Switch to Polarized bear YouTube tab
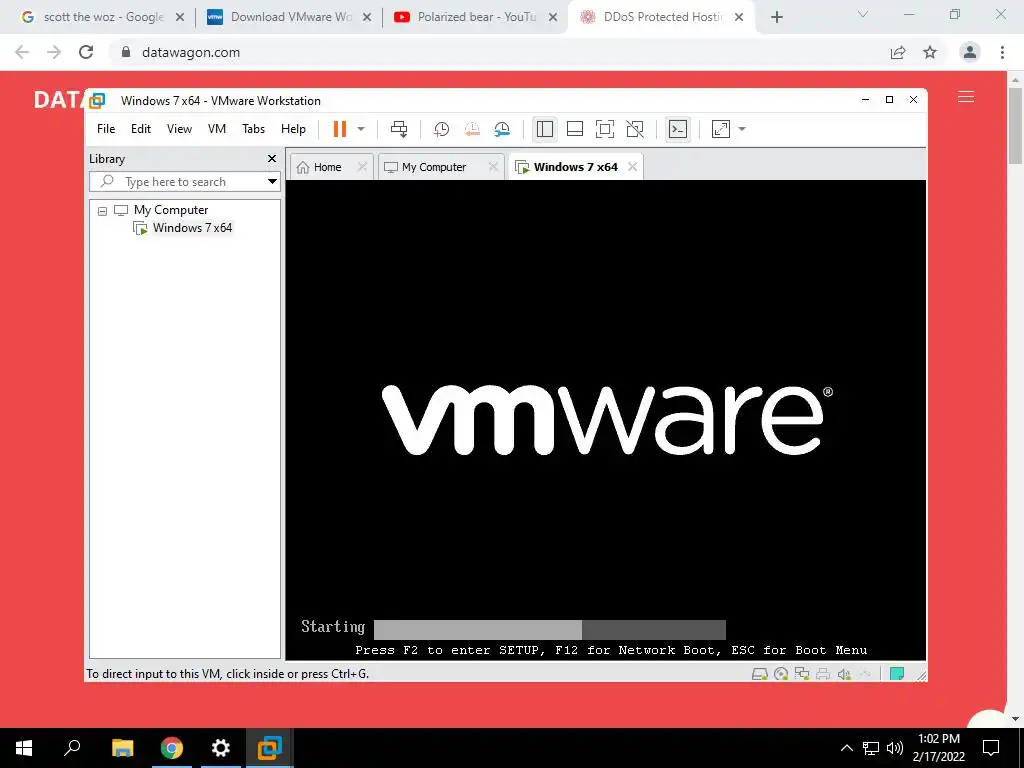The image size is (1024, 768). tap(476, 17)
